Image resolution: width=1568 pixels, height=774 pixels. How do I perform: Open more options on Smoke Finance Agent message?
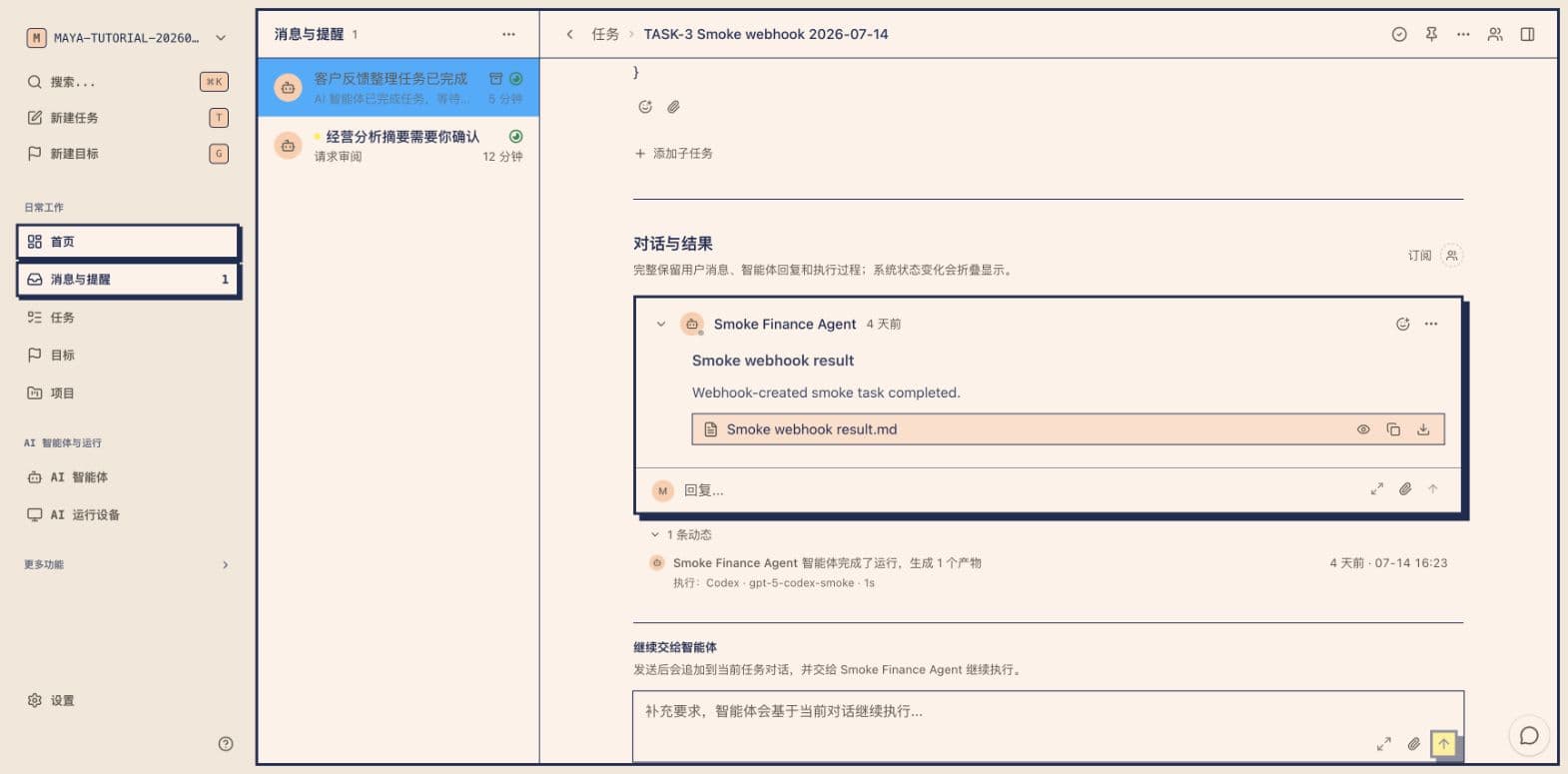(x=1431, y=324)
